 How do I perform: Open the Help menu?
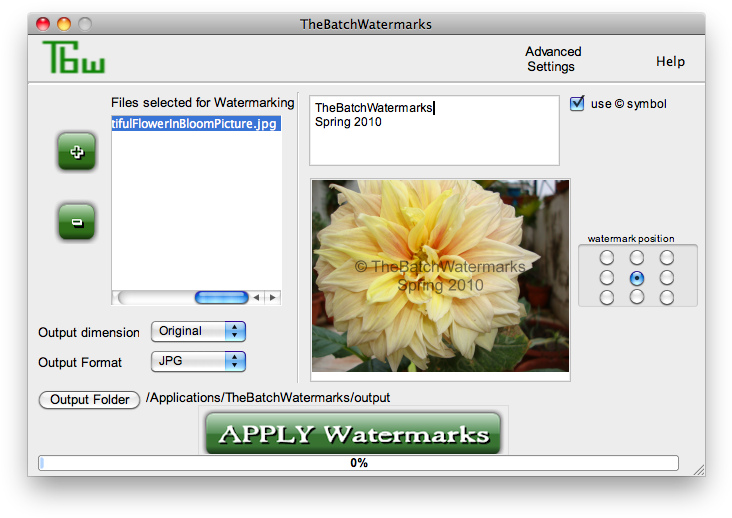tap(670, 62)
